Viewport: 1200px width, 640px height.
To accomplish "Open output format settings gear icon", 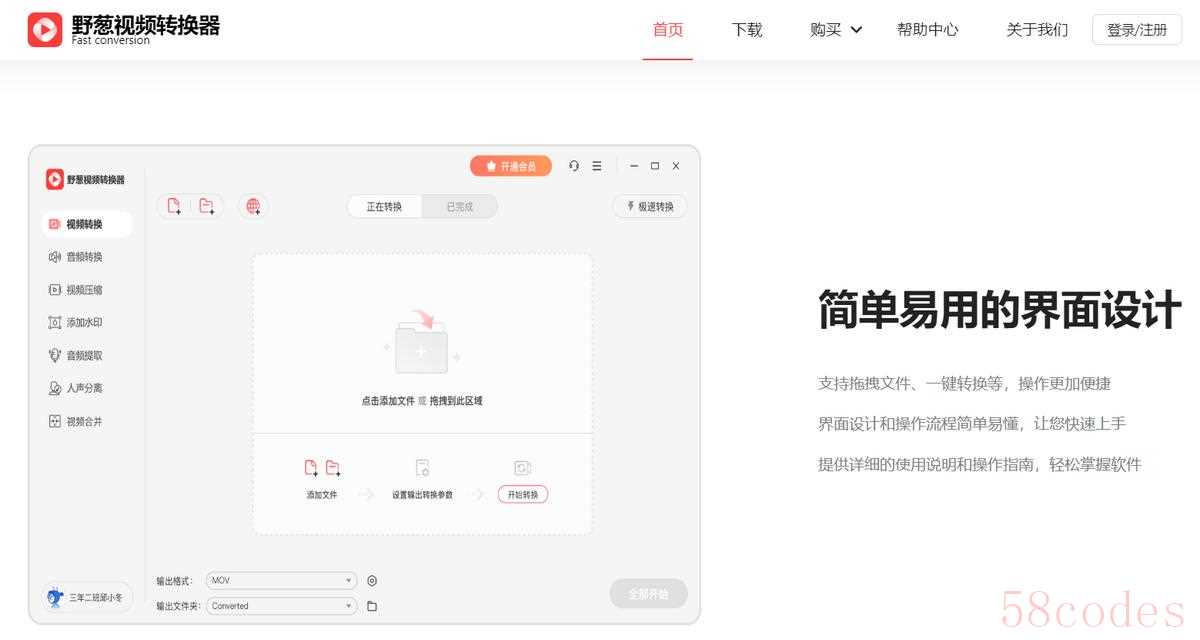I will [372, 581].
